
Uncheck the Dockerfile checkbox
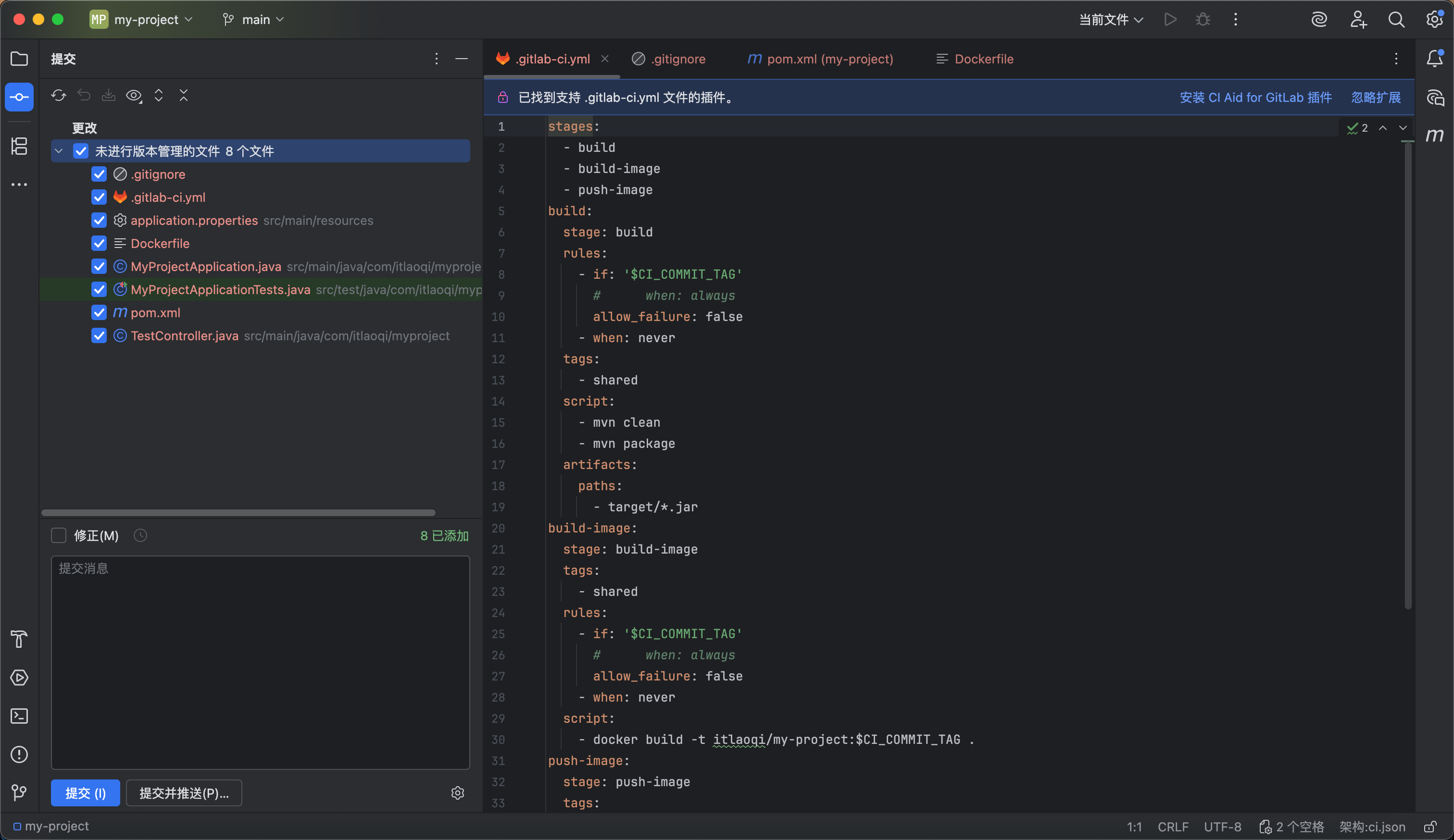[99, 243]
